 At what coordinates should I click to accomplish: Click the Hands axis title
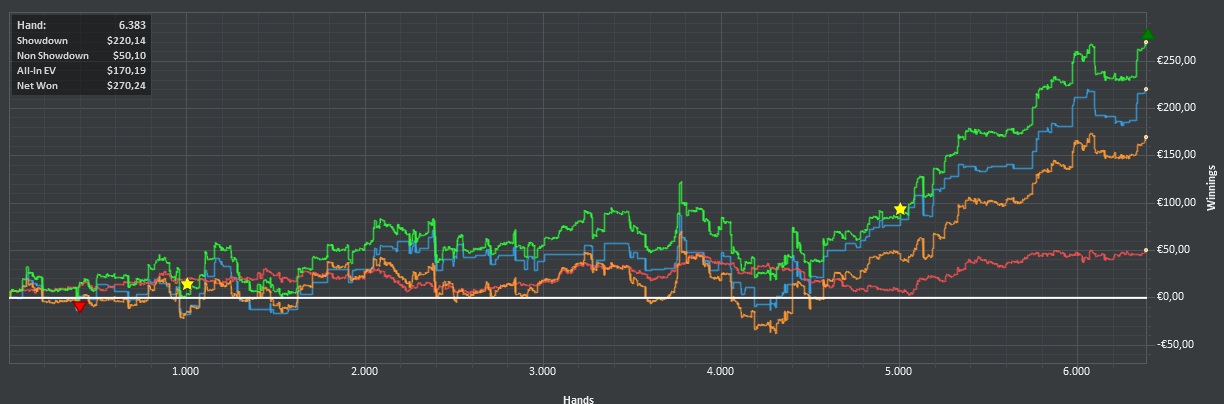click(579, 398)
